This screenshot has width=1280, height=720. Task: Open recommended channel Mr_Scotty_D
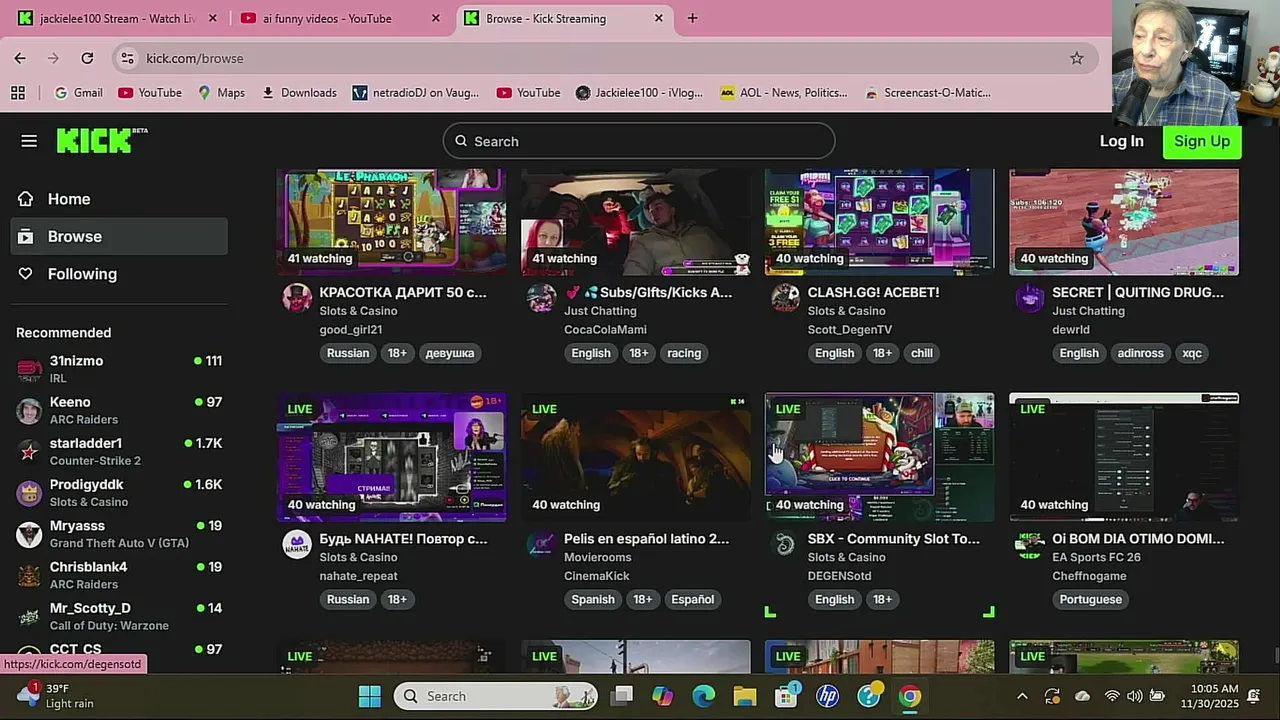coord(120,616)
